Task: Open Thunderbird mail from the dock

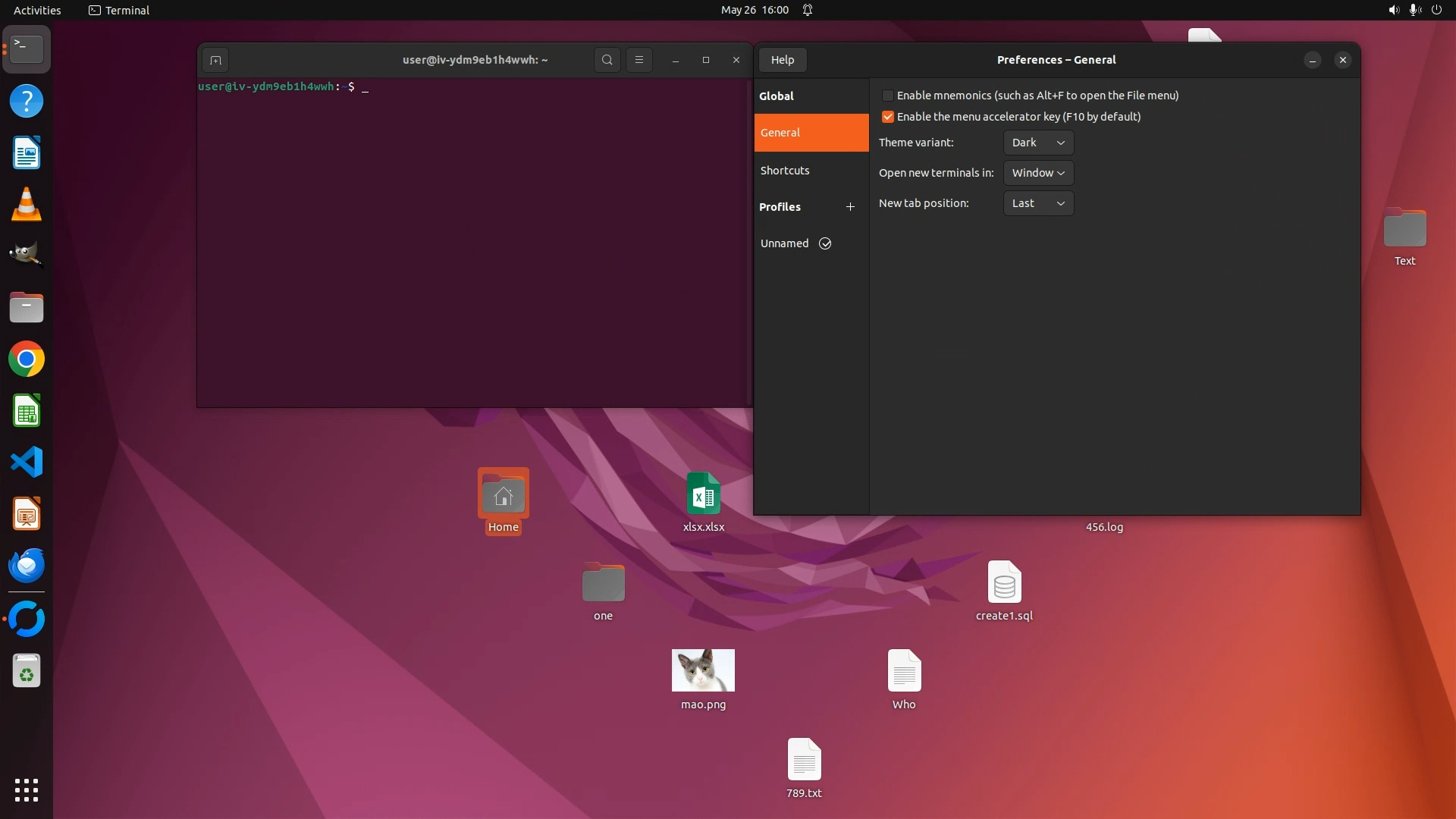Action: point(27,566)
